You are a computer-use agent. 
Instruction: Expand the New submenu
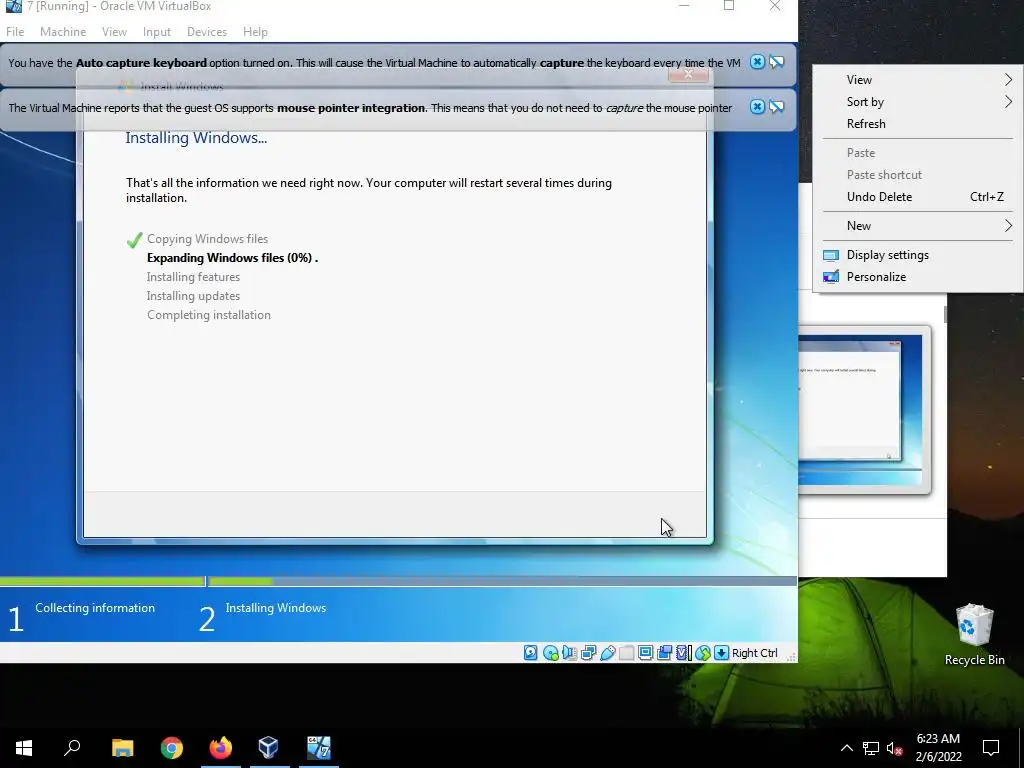[x=918, y=226]
